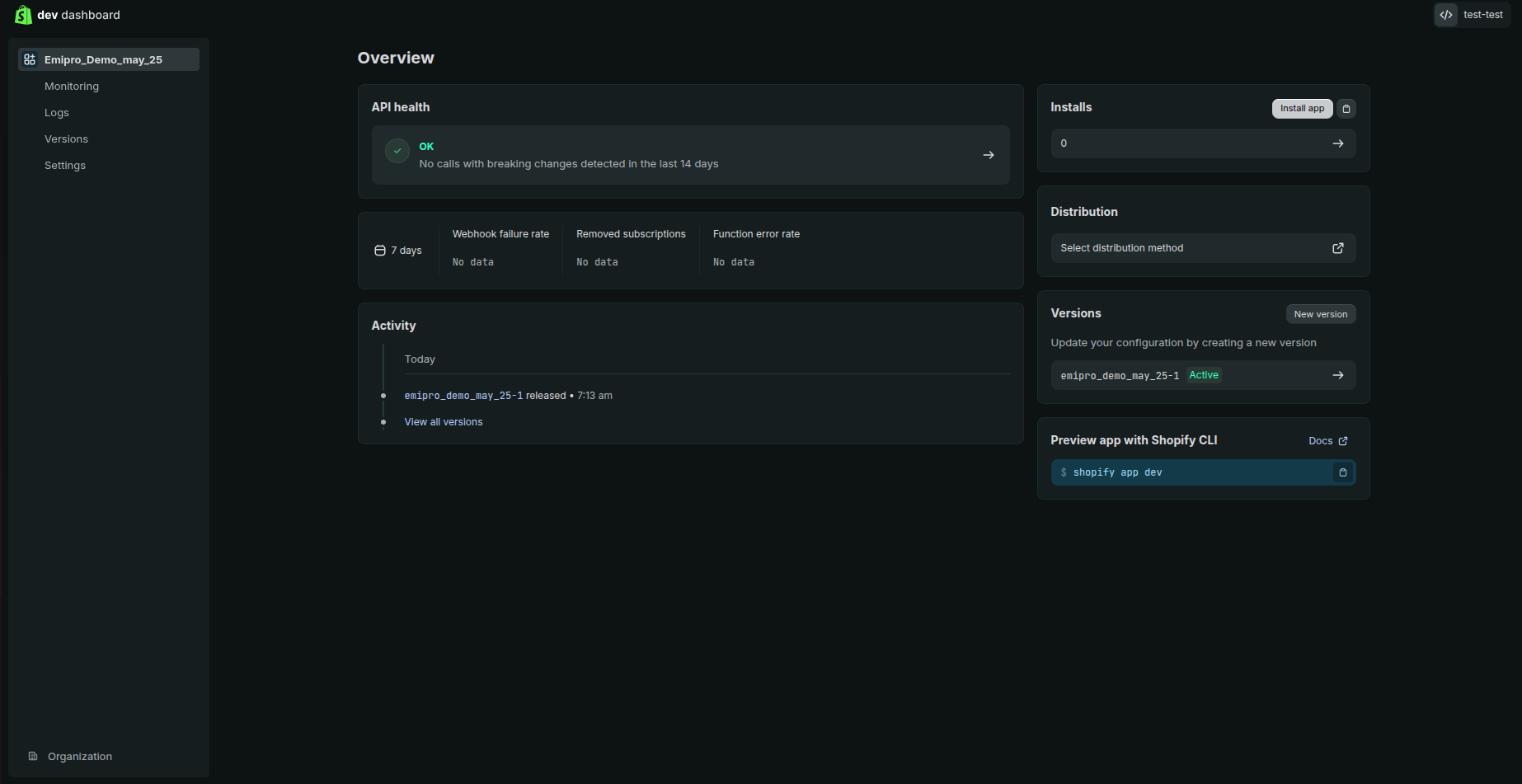Image resolution: width=1522 pixels, height=784 pixels.
Task: Open emipro_demo_may_25-1 released activity link
Action: (463, 396)
